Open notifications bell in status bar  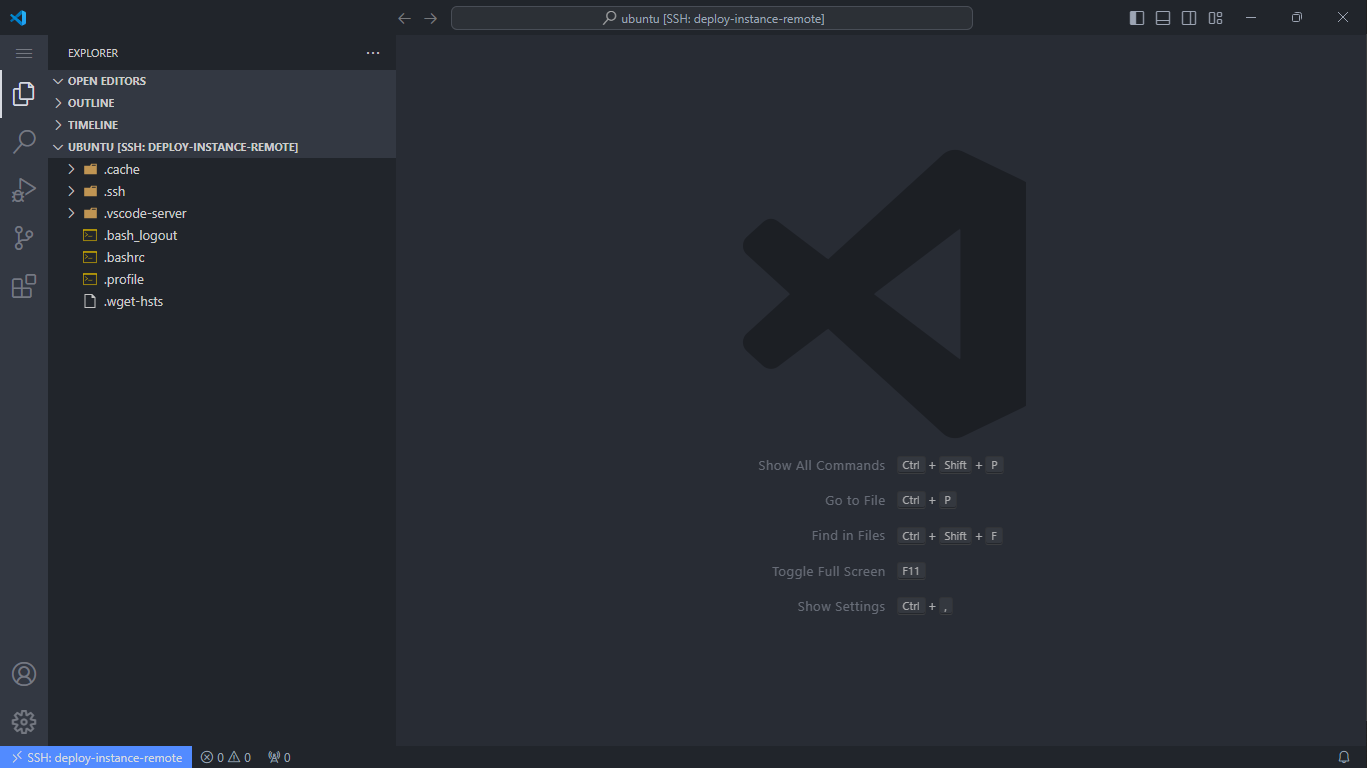point(1344,757)
